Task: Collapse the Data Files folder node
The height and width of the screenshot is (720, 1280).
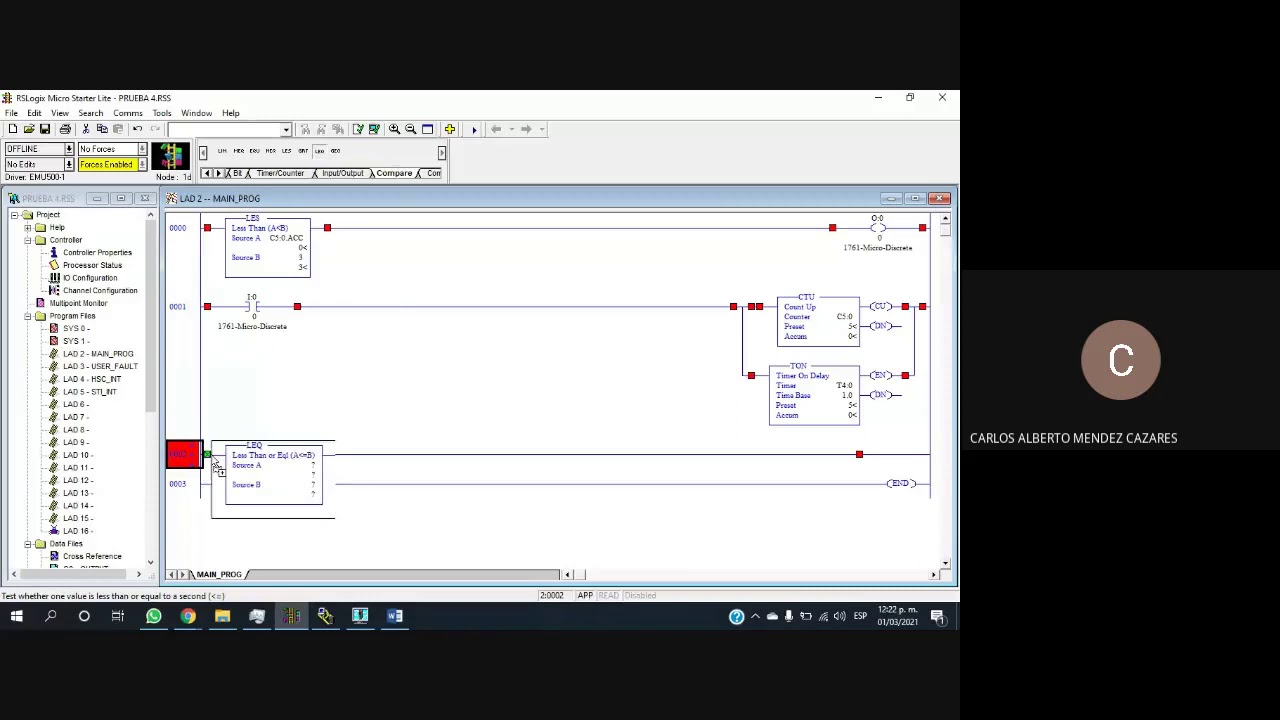Action: coord(28,544)
